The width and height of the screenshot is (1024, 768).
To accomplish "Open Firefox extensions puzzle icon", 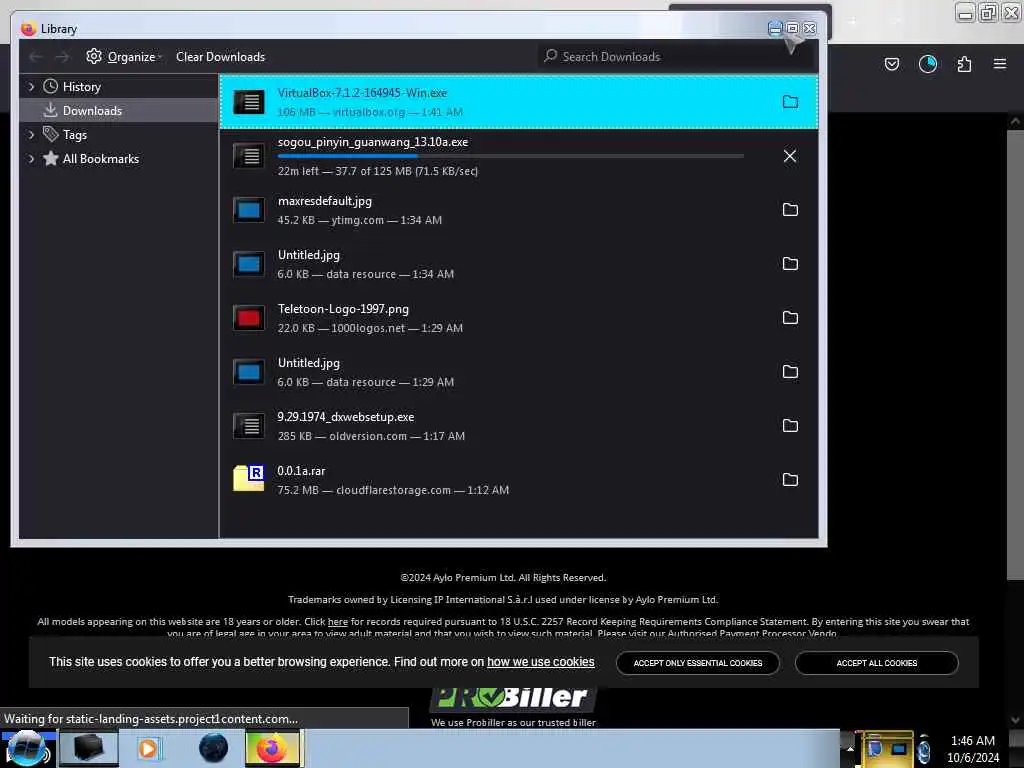I will 964,64.
